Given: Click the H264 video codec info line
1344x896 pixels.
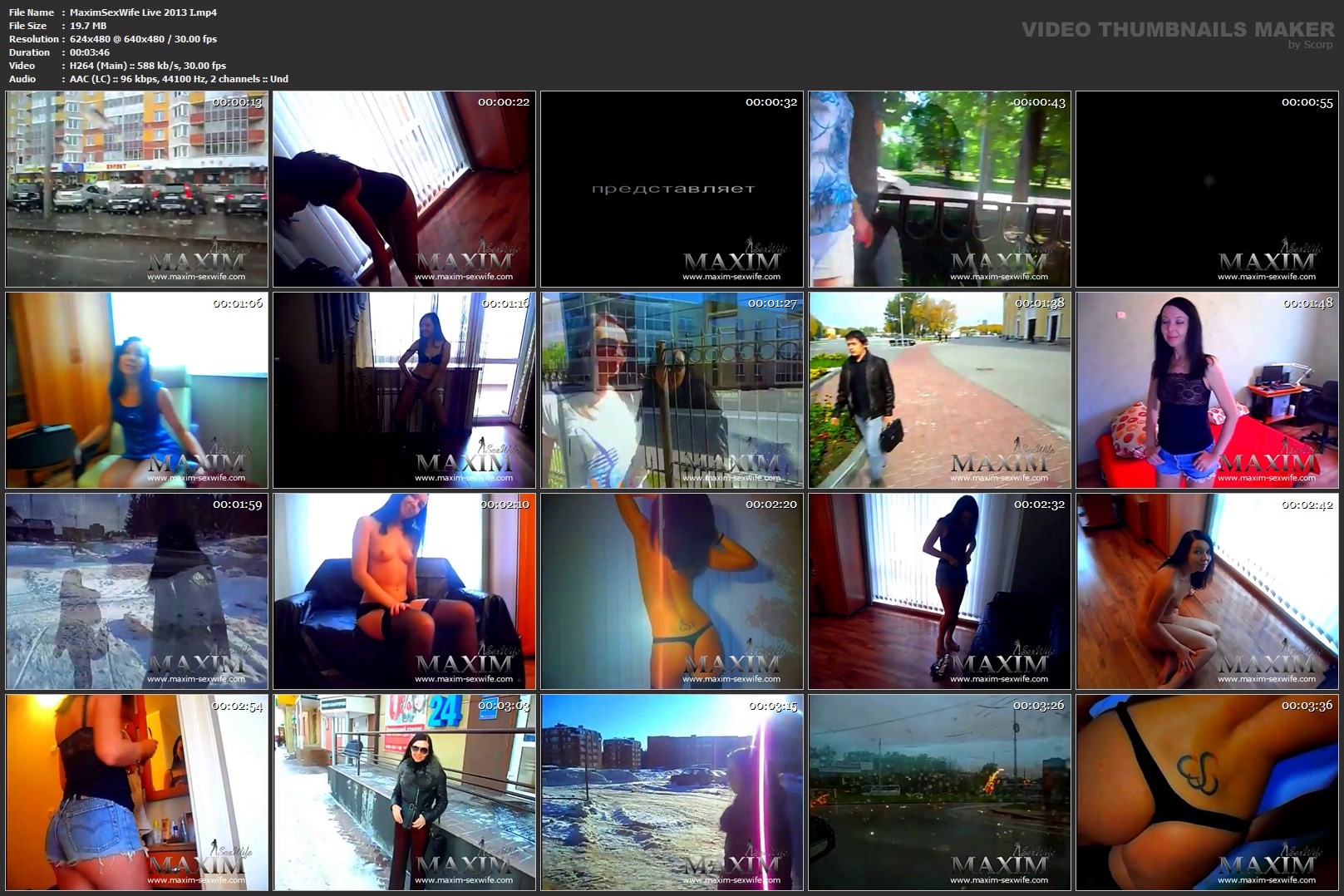Looking at the screenshot, I should click(148, 66).
